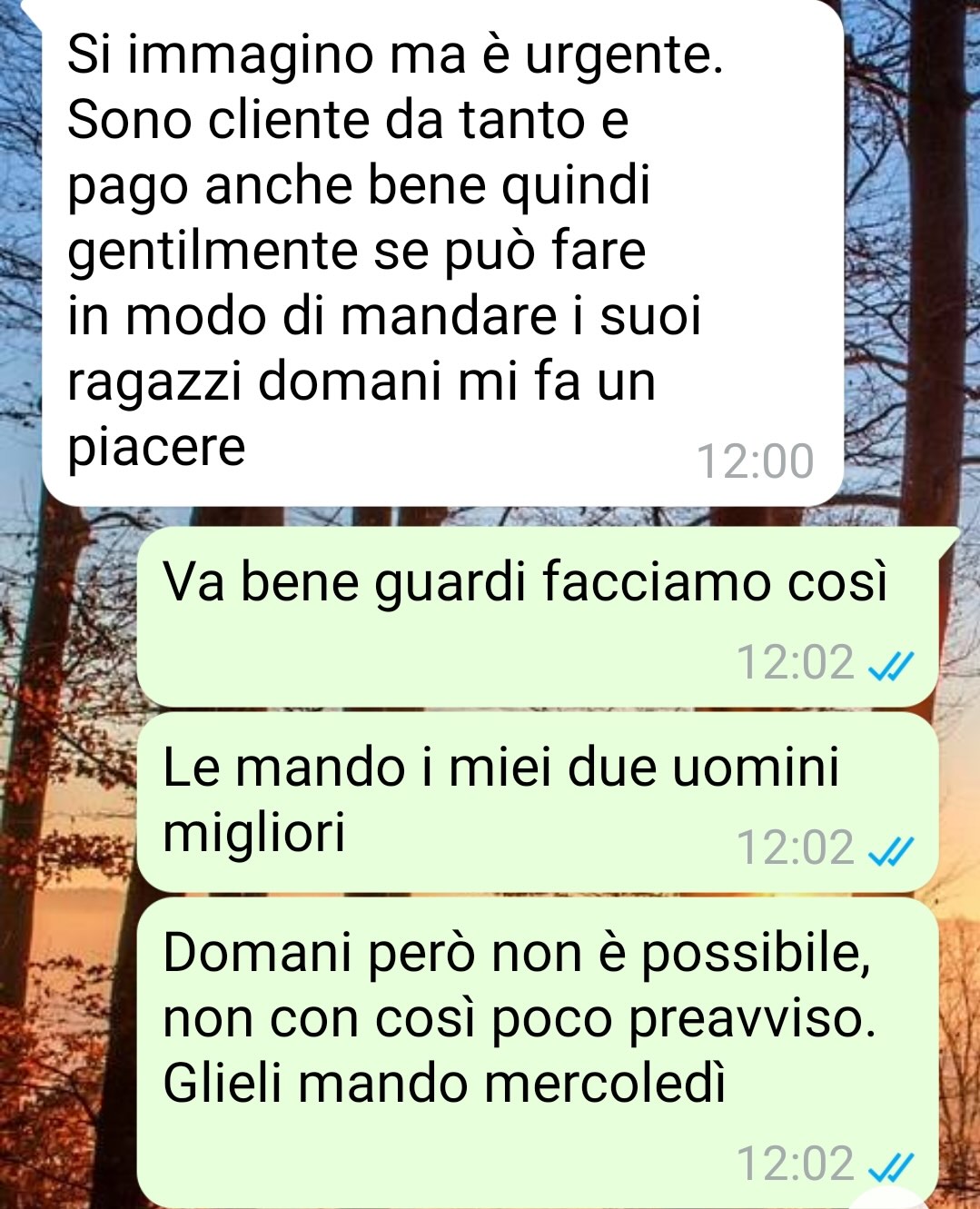Screen dimensions: 980x1209
Task: Select the received message starting "Si immagino ma è urgente"
Action: click(x=443, y=252)
